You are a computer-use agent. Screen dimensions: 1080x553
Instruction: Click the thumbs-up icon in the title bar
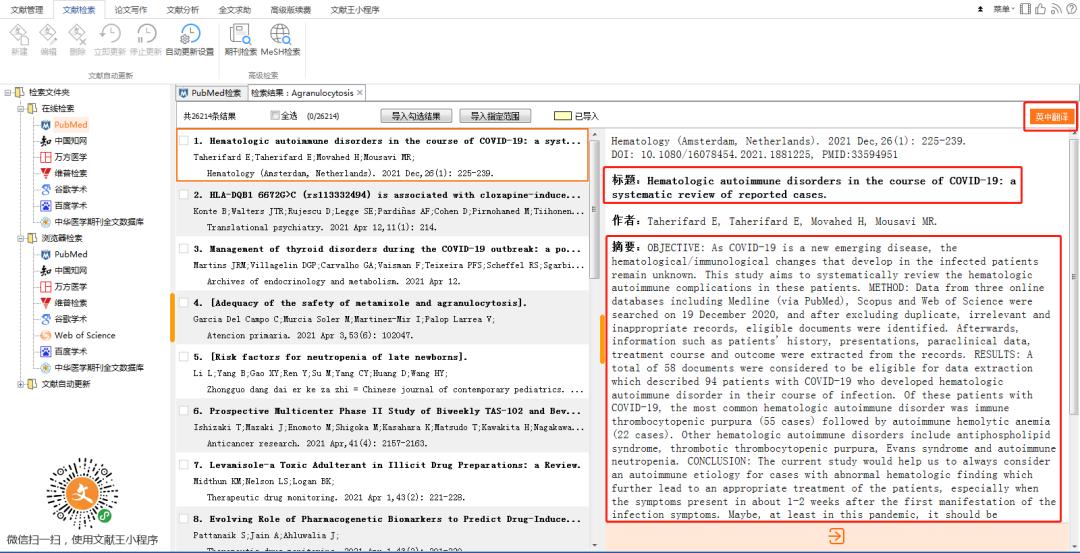(1040, 9)
